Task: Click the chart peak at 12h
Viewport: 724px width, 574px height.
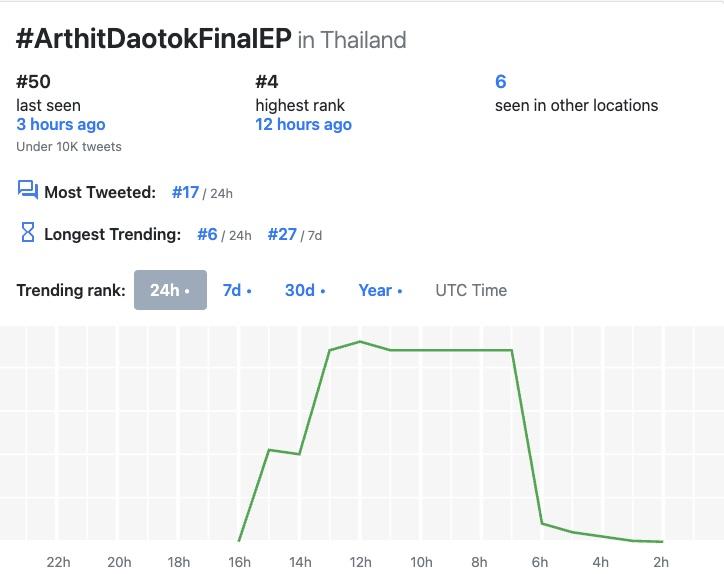Action: (360, 342)
